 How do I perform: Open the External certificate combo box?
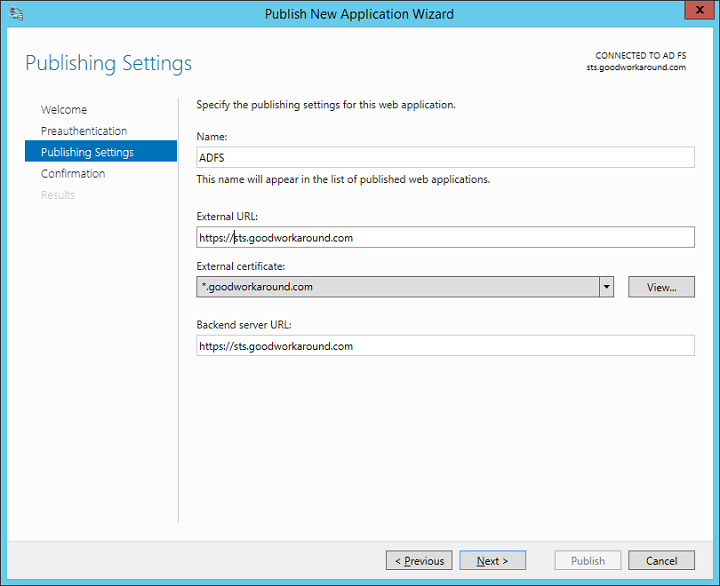pos(398,287)
